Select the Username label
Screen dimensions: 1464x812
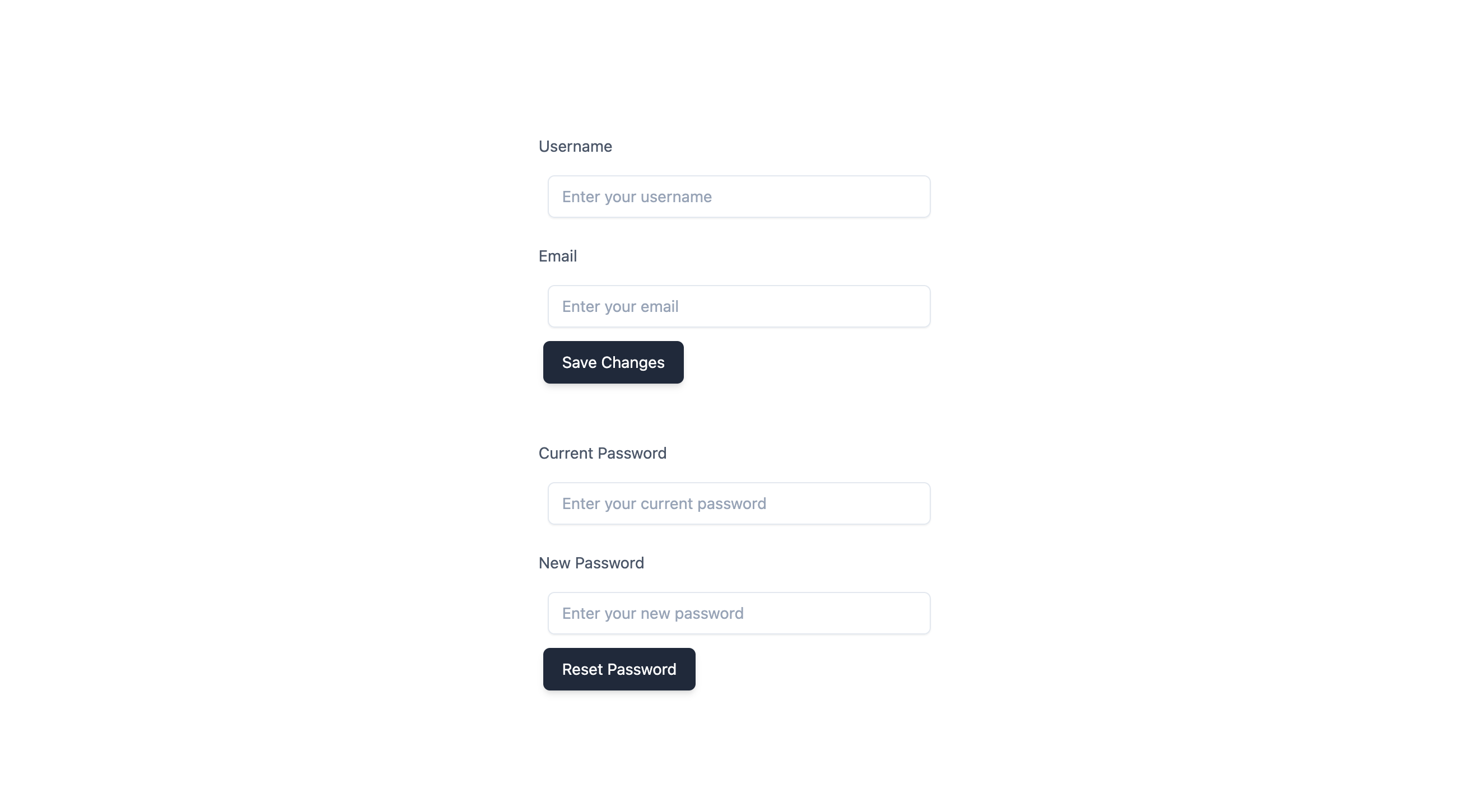pos(575,146)
